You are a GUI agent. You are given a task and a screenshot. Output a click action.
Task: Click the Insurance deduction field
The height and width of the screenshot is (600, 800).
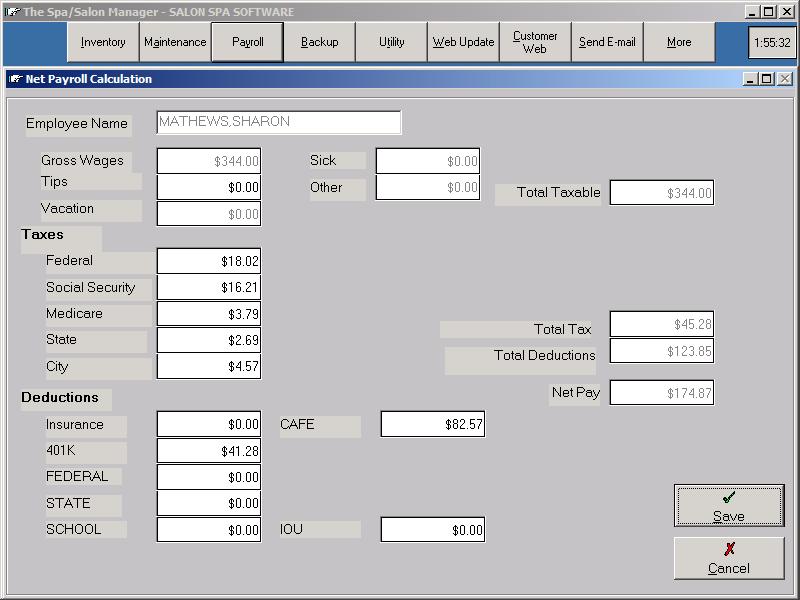209,425
